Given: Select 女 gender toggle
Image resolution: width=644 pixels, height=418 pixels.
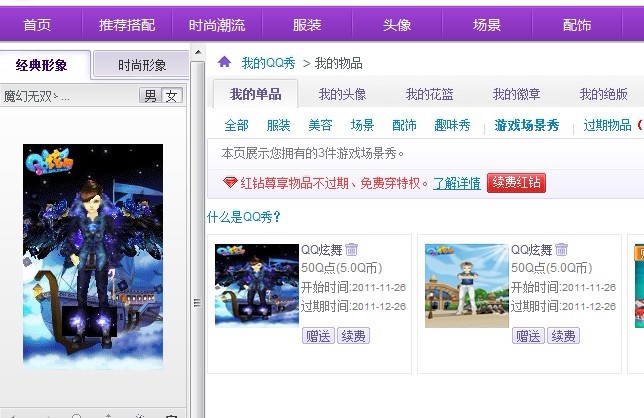Looking at the screenshot, I should [172, 96].
